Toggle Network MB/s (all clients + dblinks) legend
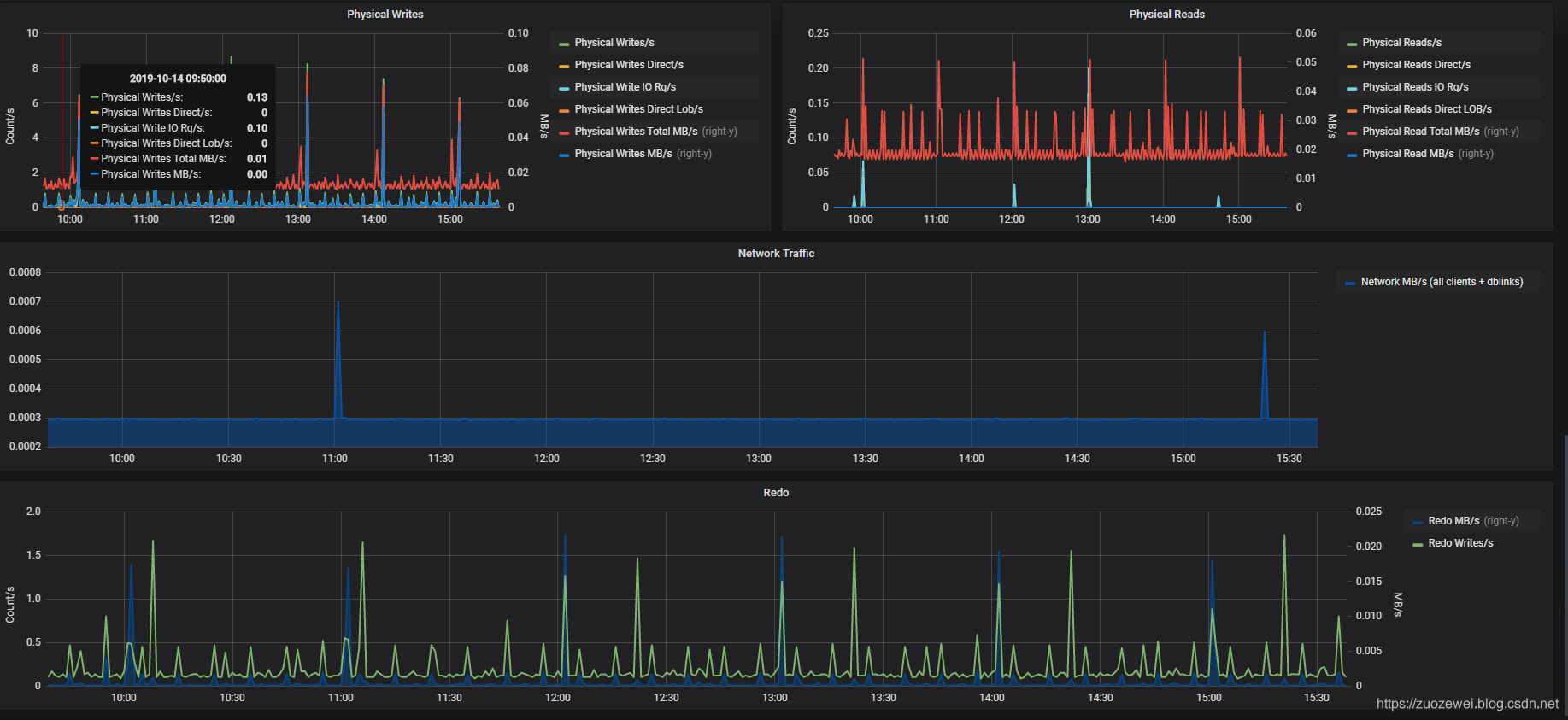 1442,282
